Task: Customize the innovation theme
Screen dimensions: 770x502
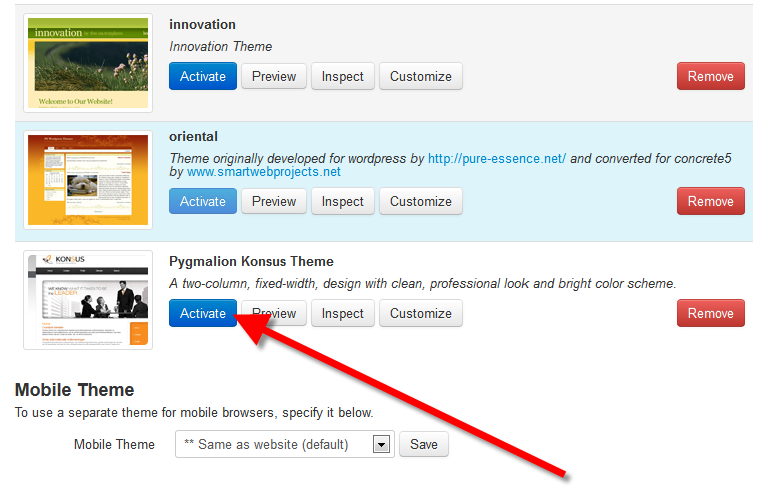Action: 420,76
